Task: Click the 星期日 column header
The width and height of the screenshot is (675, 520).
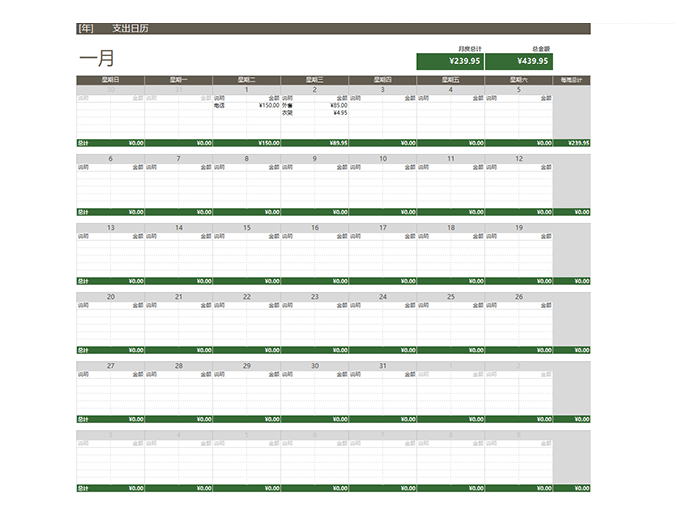Action: [111, 80]
